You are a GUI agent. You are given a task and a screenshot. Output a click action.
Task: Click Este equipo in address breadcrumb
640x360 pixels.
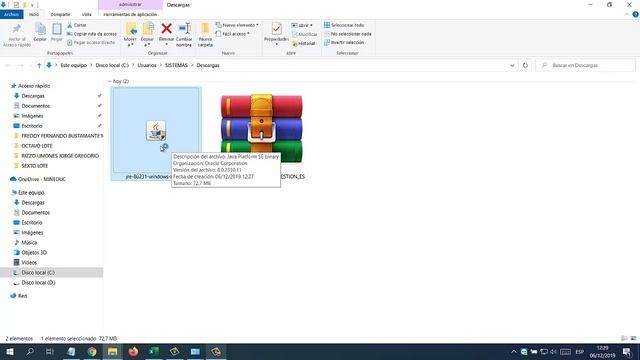(73, 65)
